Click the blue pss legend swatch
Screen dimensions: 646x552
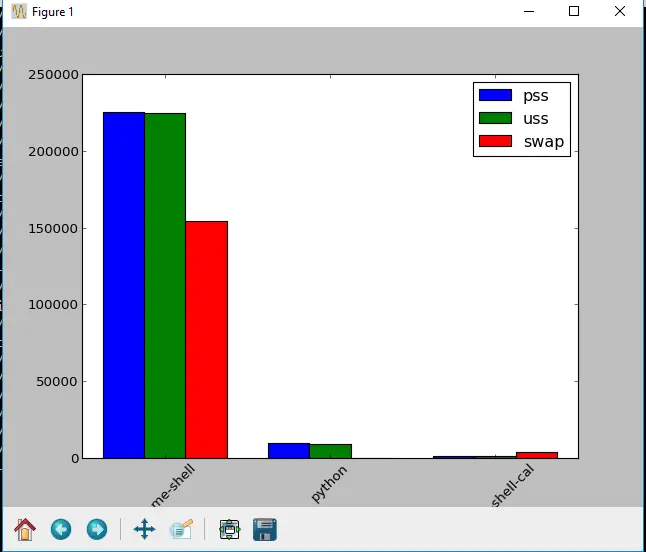click(495, 96)
